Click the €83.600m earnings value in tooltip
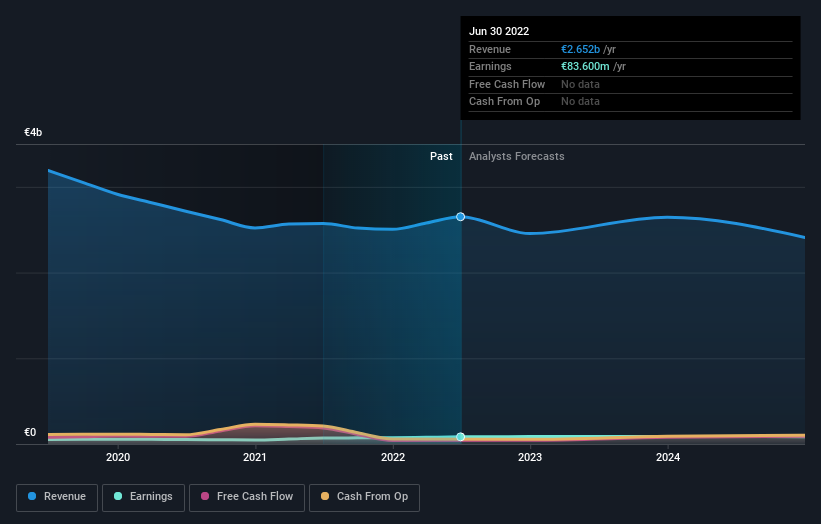This screenshot has height=524, width=821. click(x=585, y=66)
